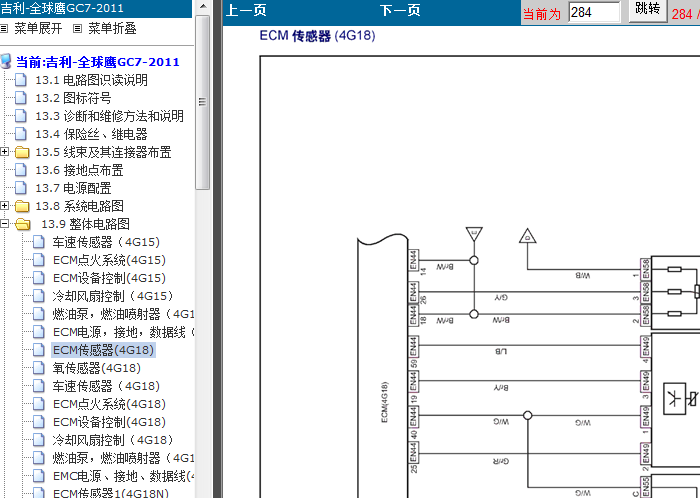Select 13.8 系统电路图 label
The image size is (700, 498).
tap(79, 206)
